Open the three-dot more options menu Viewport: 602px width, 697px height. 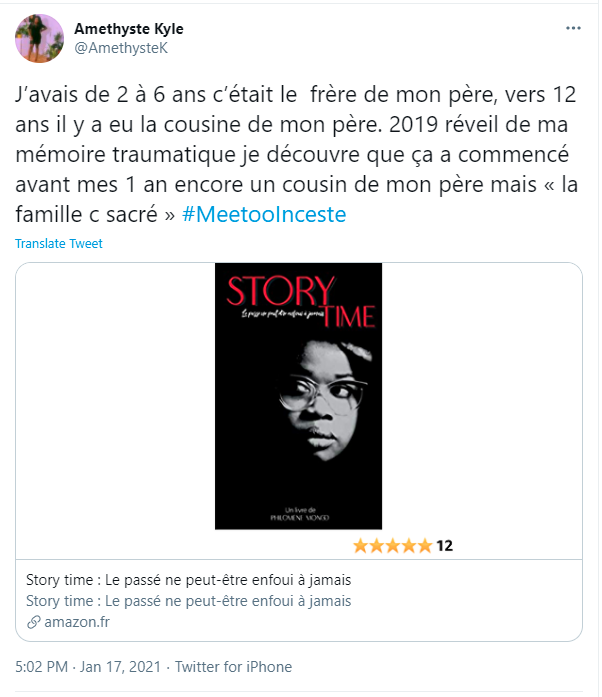573,28
